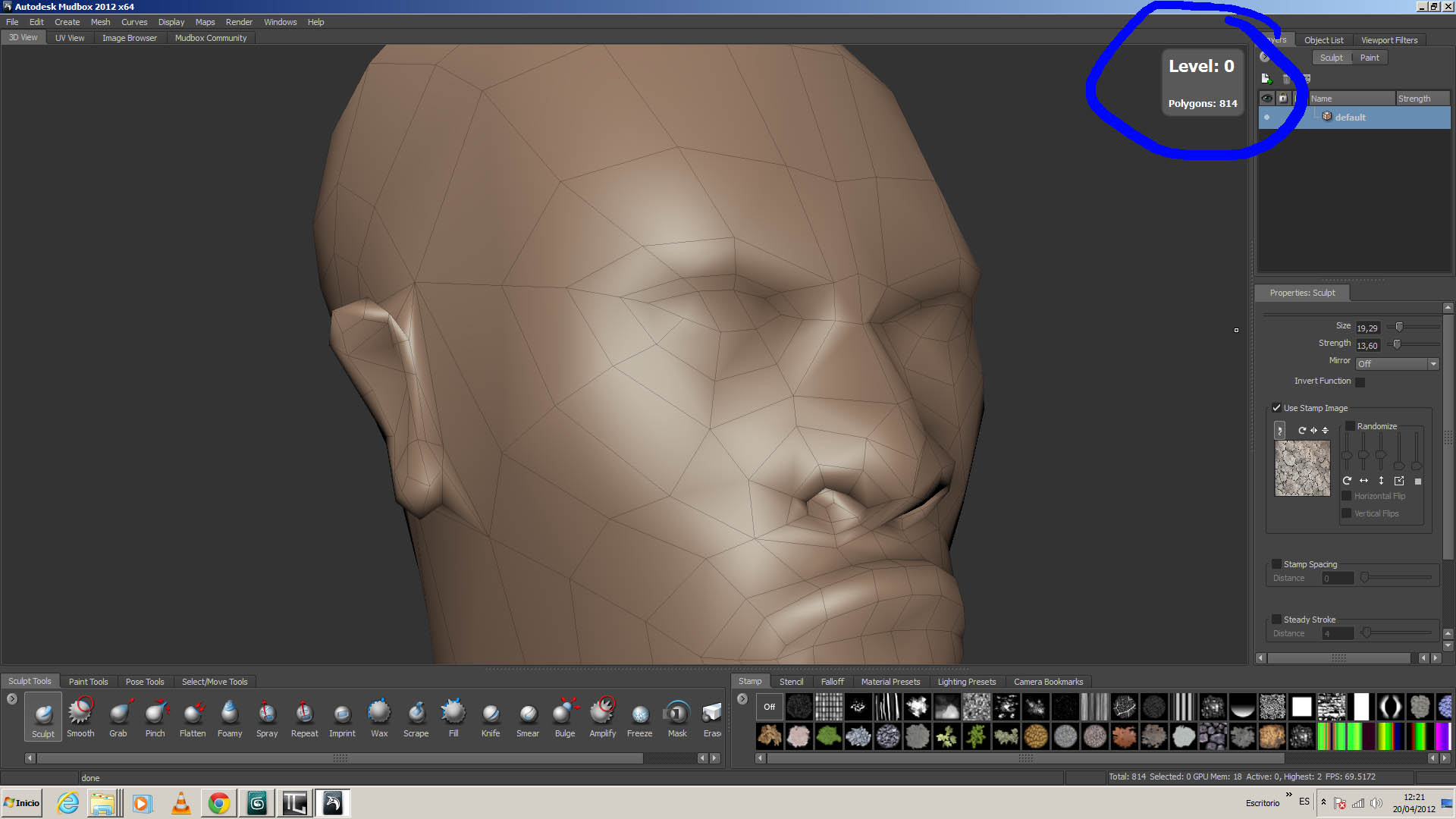Enable the Invert Function checkbox
The image size is (1456, 819).
1360,382
